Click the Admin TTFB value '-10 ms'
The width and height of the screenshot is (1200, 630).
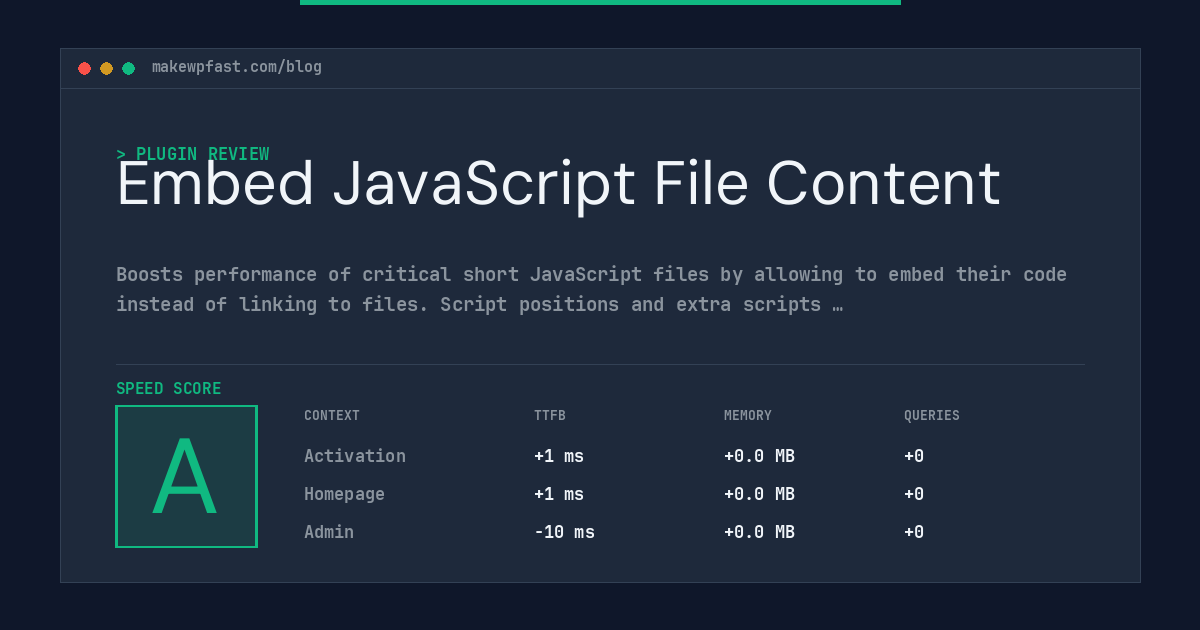[564, 532]
